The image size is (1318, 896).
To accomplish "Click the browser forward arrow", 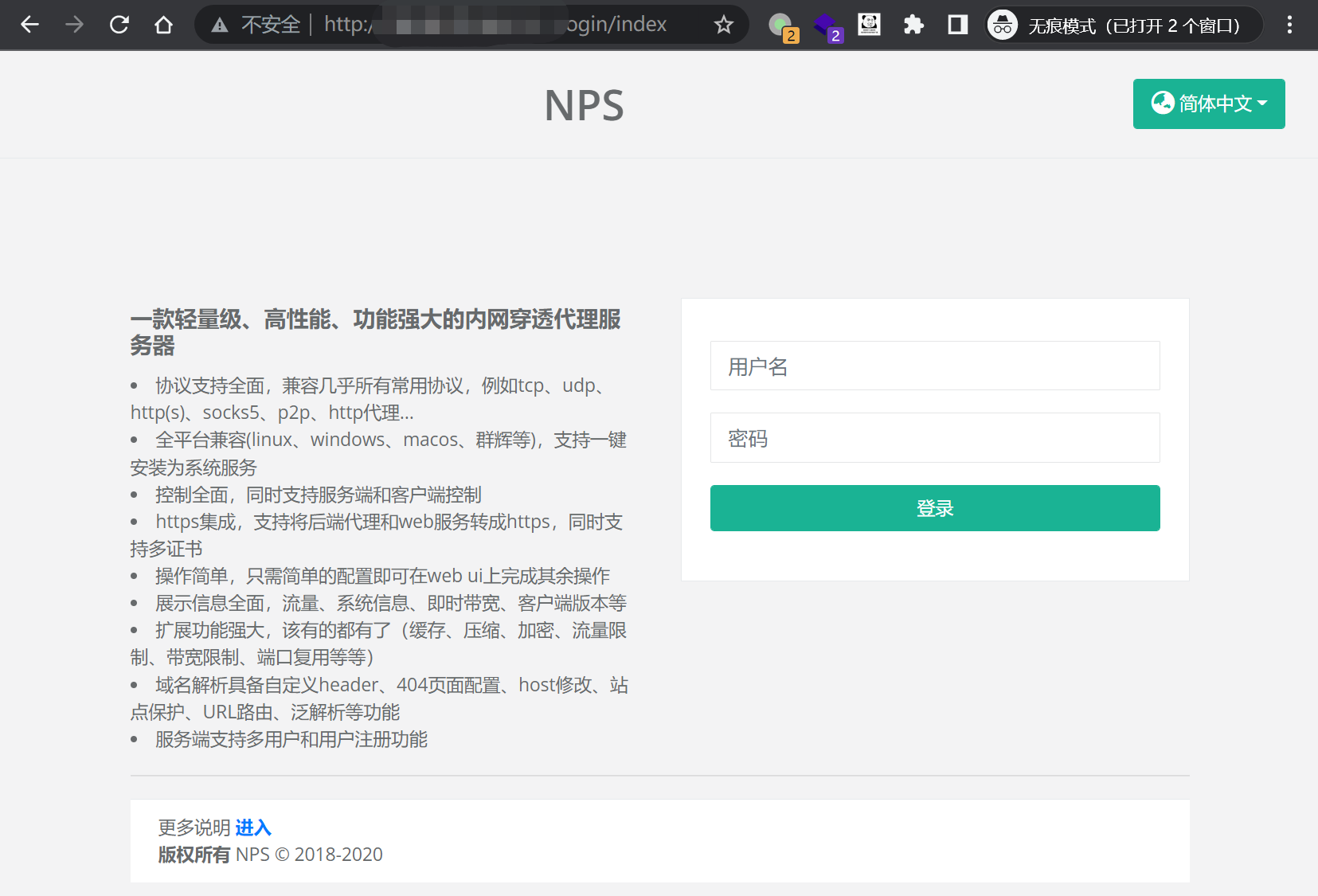I will click(74, 25).
